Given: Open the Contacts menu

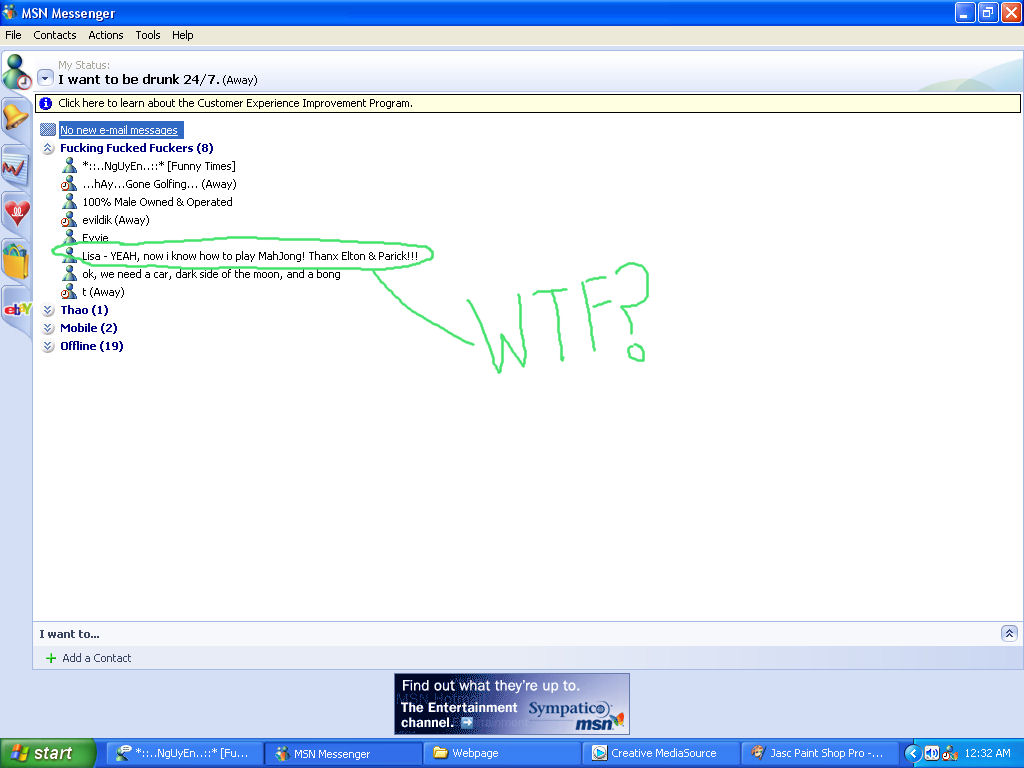Looking at the screenshot, I should [x=54, y=35].
